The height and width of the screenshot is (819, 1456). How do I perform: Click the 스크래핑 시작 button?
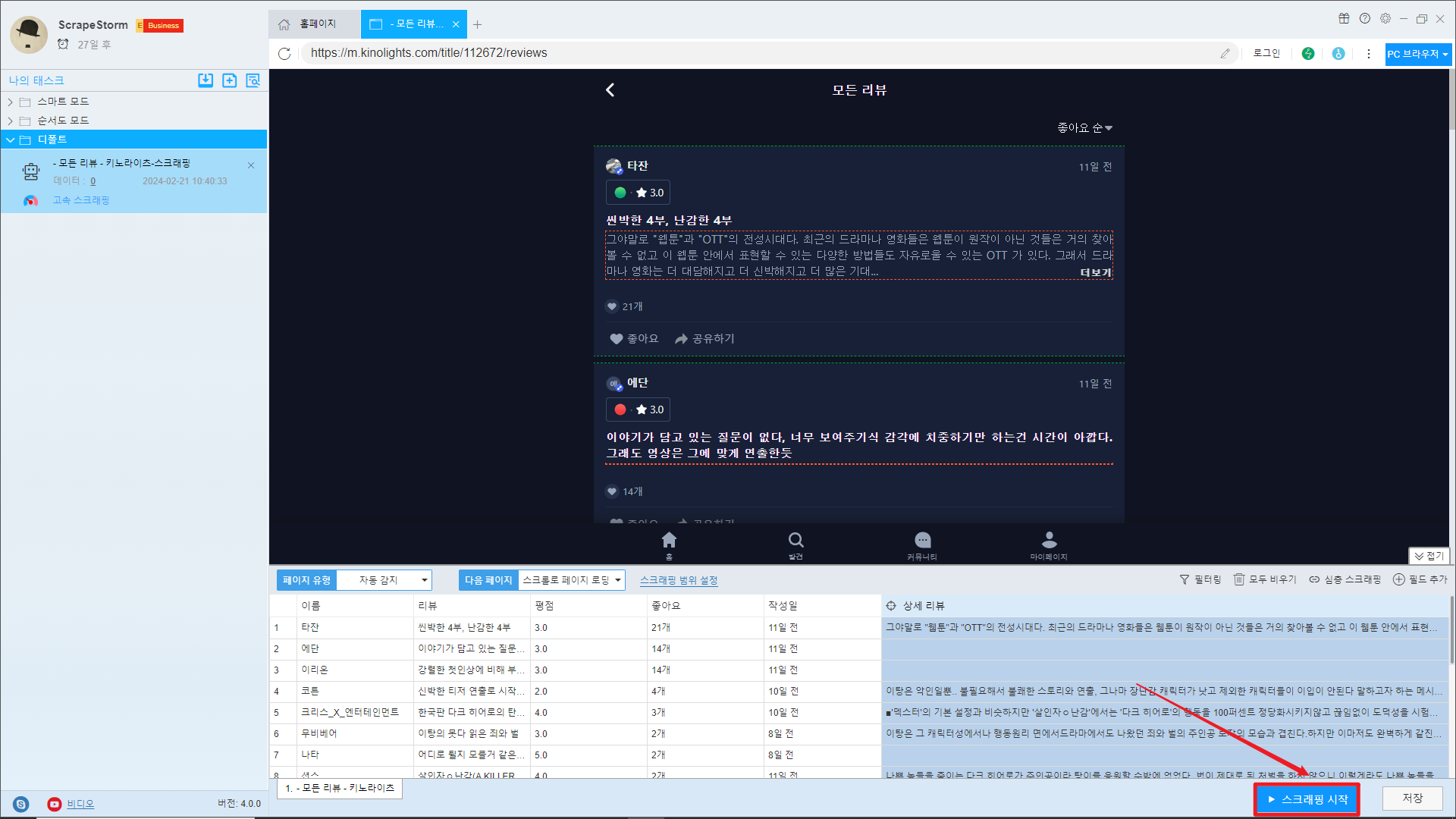click(1307, 799)
